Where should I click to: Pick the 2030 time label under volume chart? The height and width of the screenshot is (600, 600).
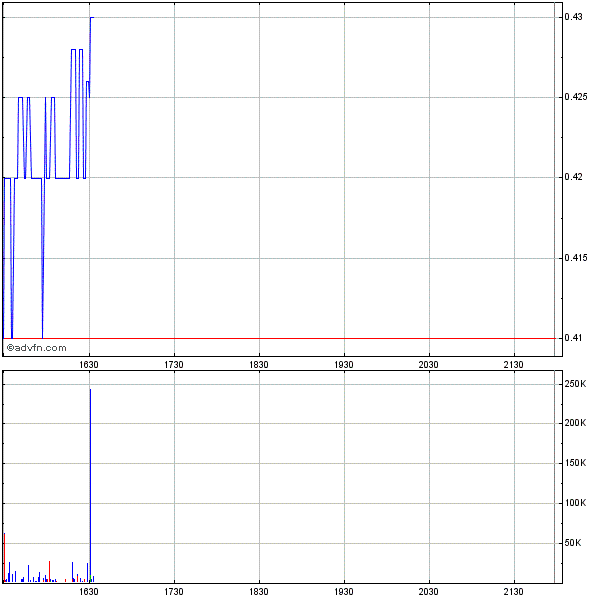click(429, 592)
